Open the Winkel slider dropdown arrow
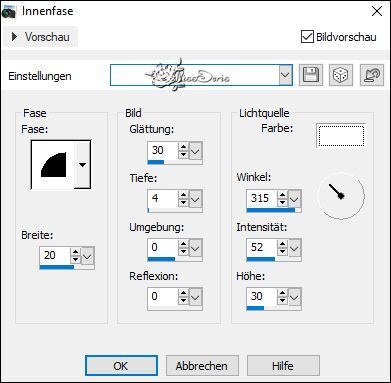Screen dimensions: 391x383 [x=294, y=199]
